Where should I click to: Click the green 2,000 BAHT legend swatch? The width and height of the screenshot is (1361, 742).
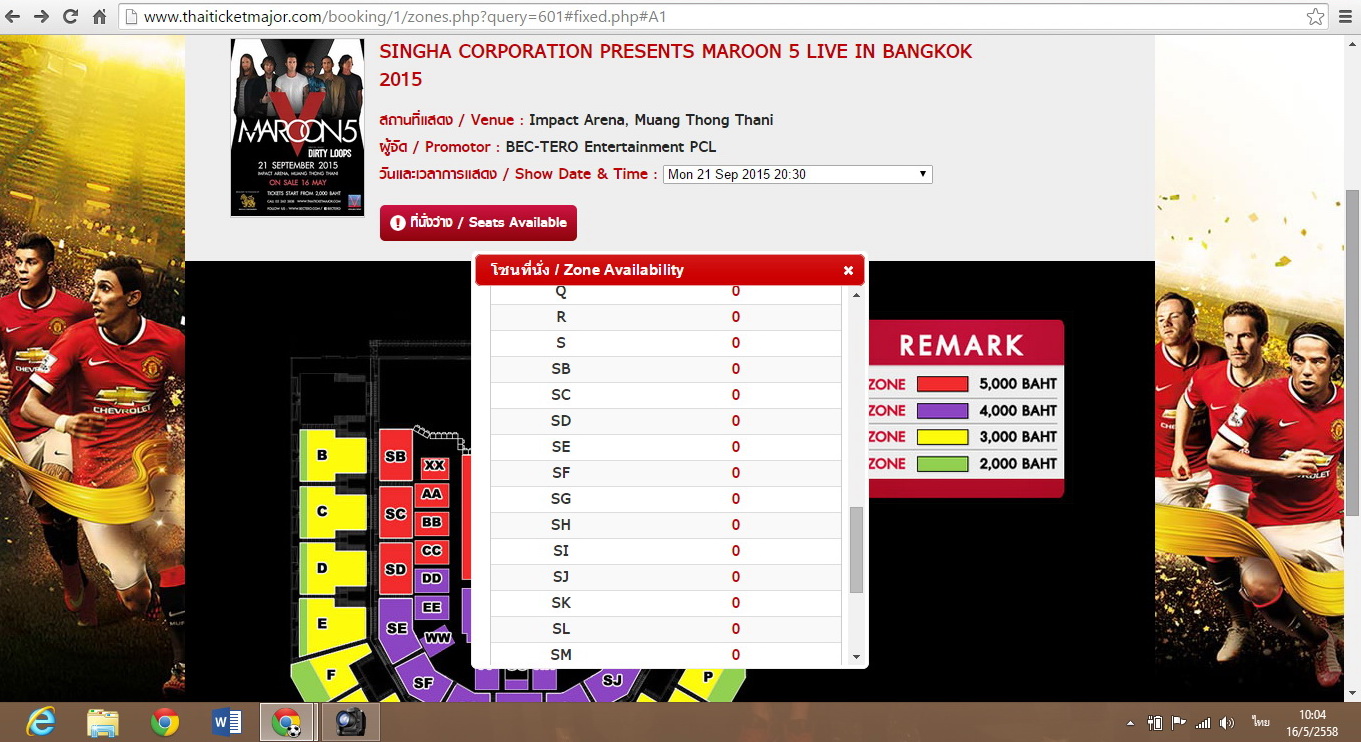click(x=942, y=464)
